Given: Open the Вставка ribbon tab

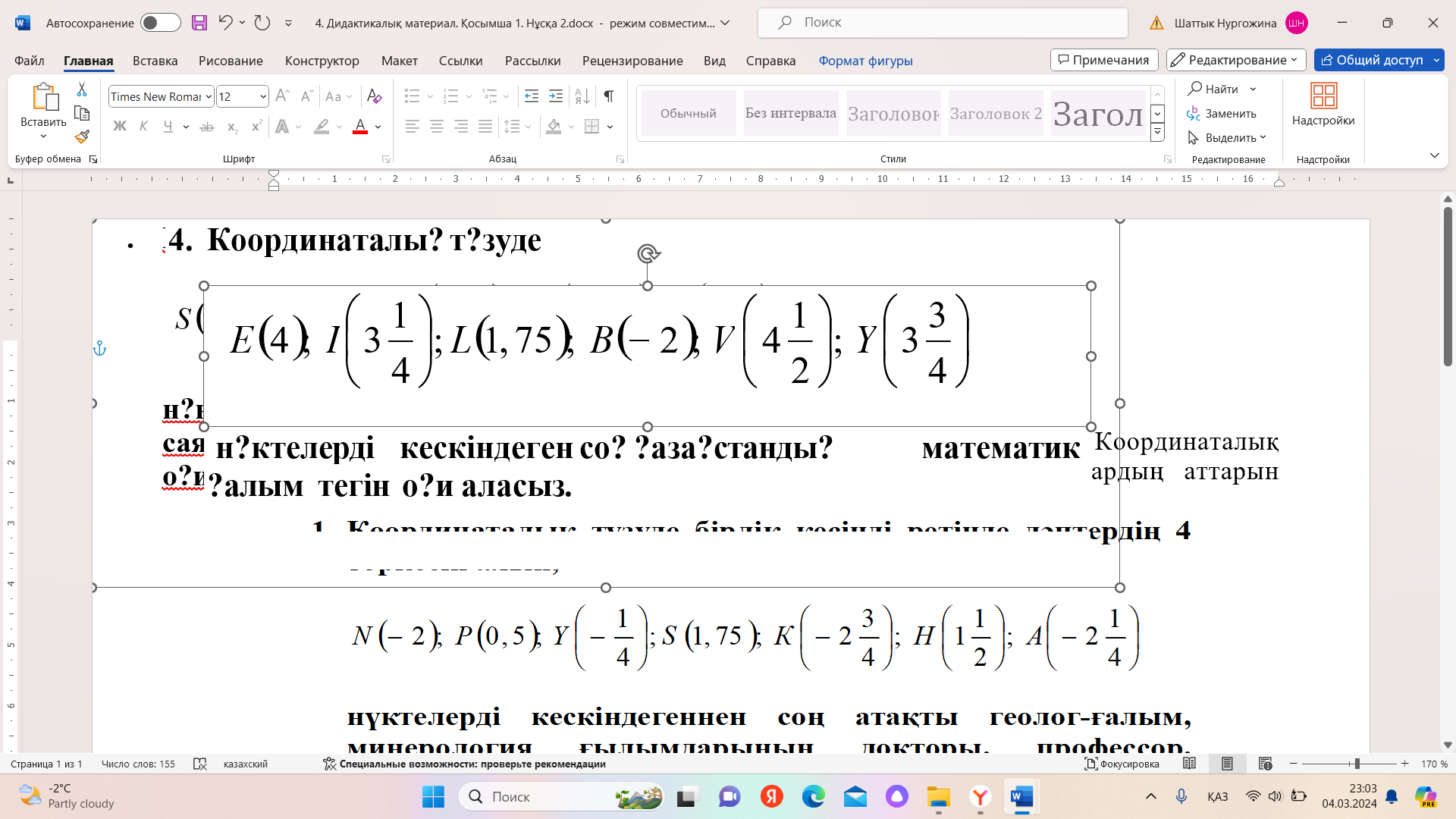Looking at the screenshot, I should pos(155,61).
